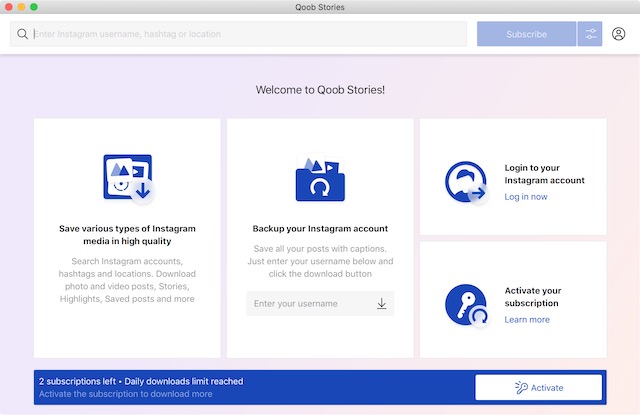Click the subscription key icon

click(x=466, y=305)
